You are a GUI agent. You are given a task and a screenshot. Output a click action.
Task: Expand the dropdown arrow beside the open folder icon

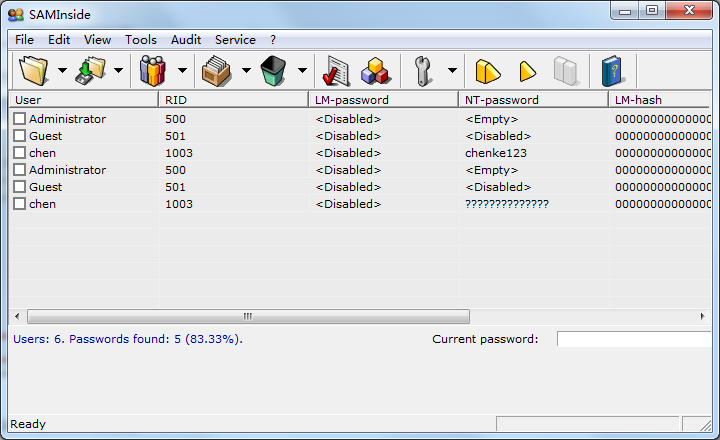pyautogui.click(x=62, y=70)
